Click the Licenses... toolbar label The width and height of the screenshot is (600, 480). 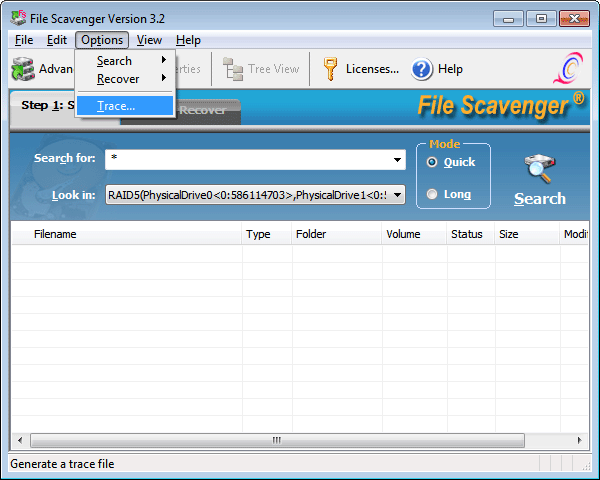click(x=372, y=69)
